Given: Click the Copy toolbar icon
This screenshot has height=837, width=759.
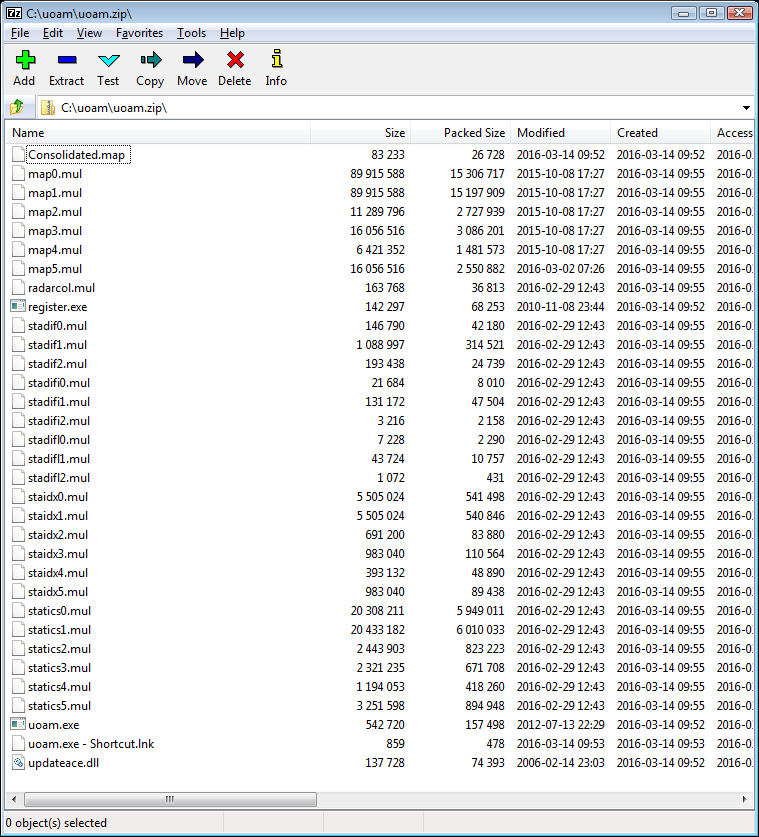Looking at the screenshot, I should (151, 60).
